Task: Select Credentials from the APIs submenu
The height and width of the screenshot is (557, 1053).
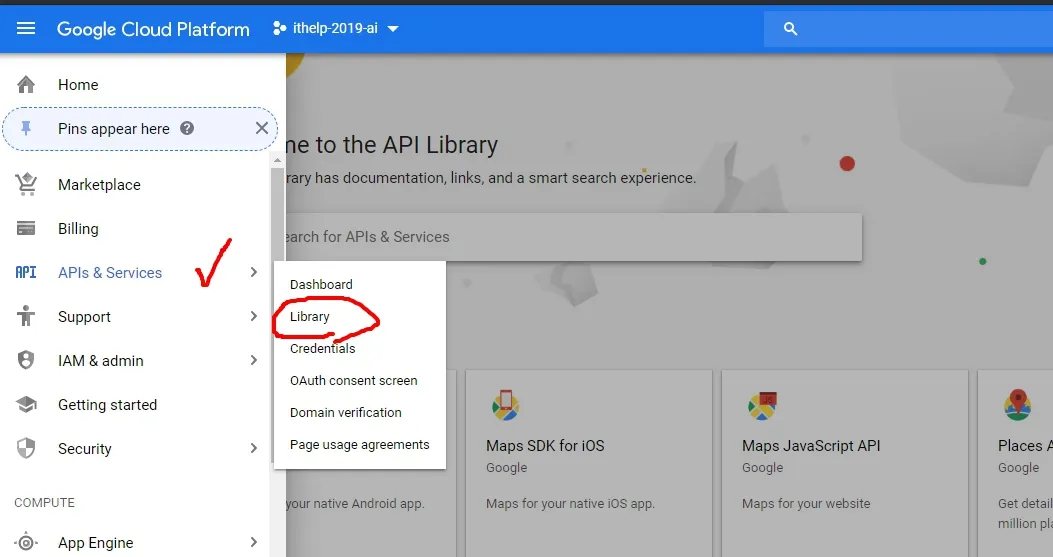Action: (322, 349)
